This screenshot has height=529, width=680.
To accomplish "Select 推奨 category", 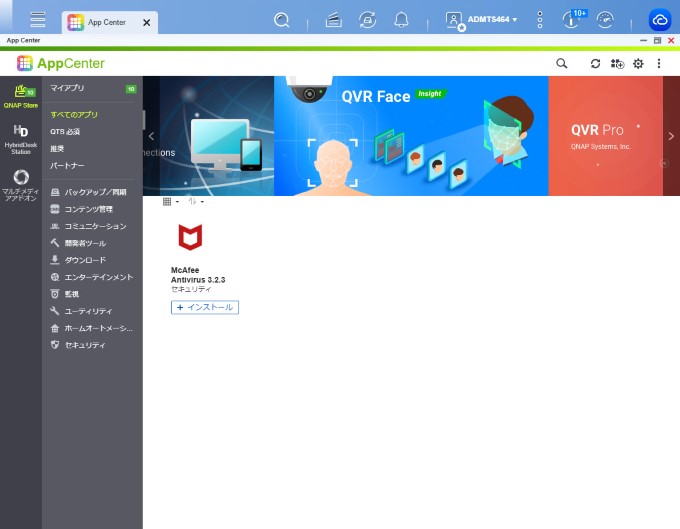I will [57, 149].
